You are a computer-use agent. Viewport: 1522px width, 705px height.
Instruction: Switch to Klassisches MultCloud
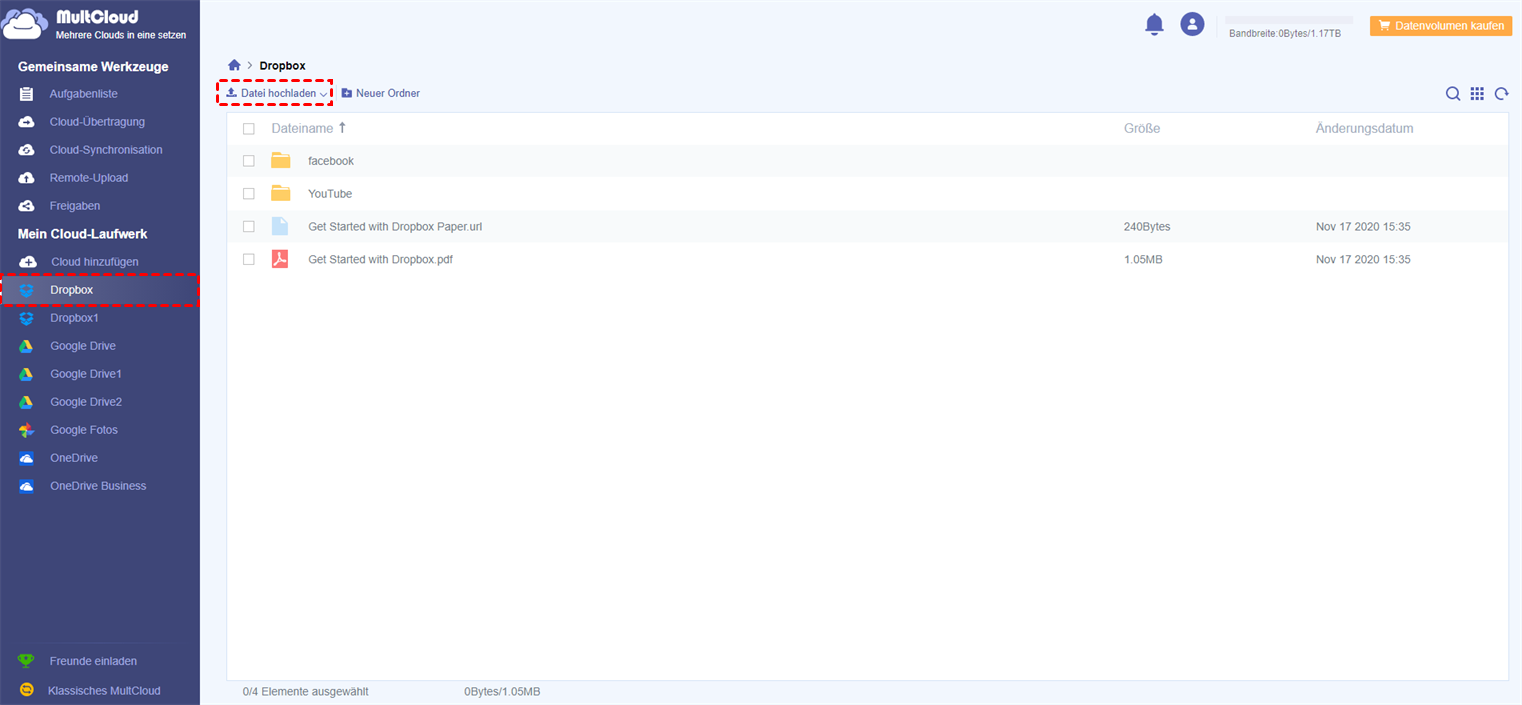[104, 690]
